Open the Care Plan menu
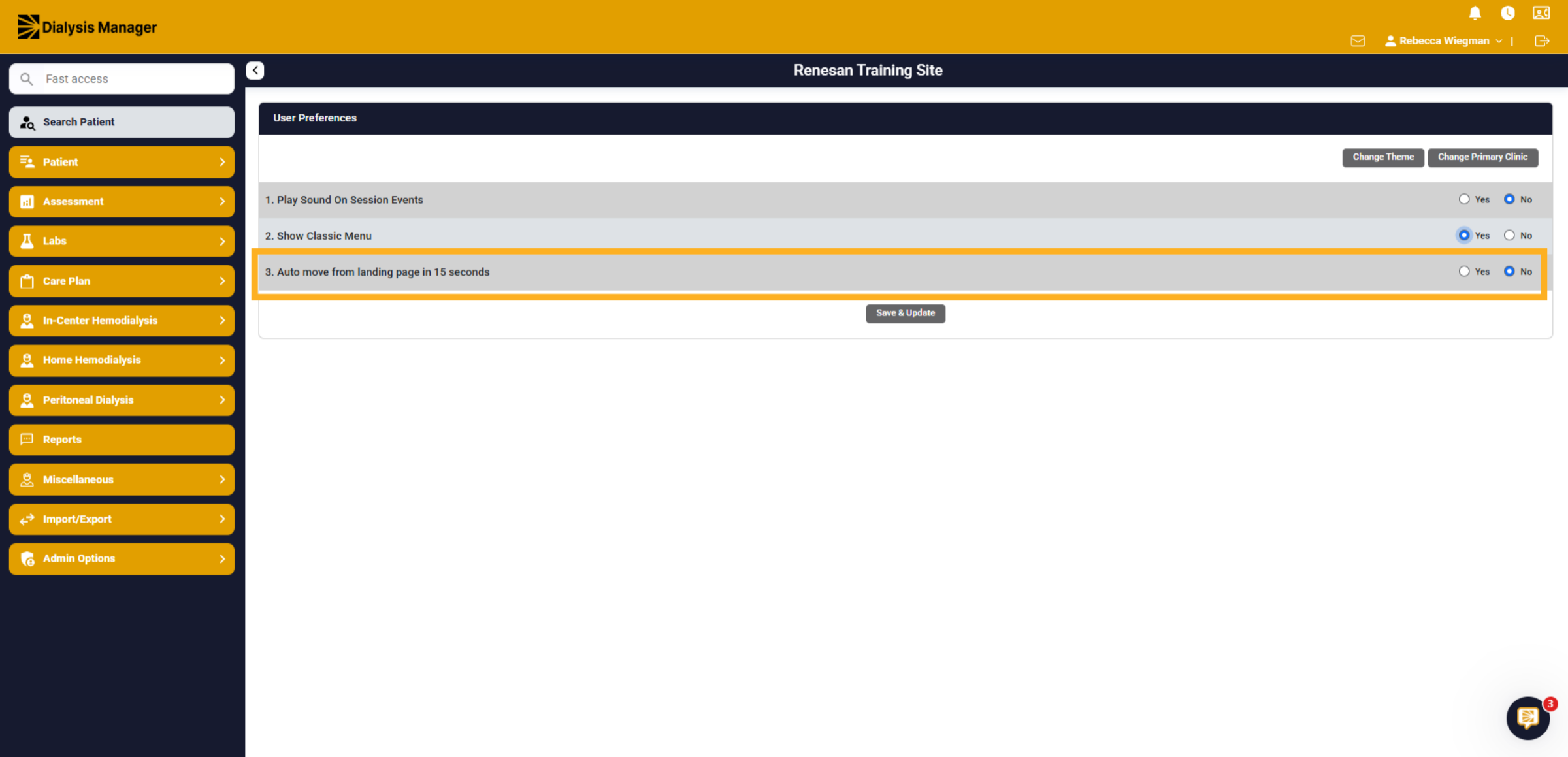Image resolution: width=1568 pixels, height=757 pixels. tap(122, 281)
